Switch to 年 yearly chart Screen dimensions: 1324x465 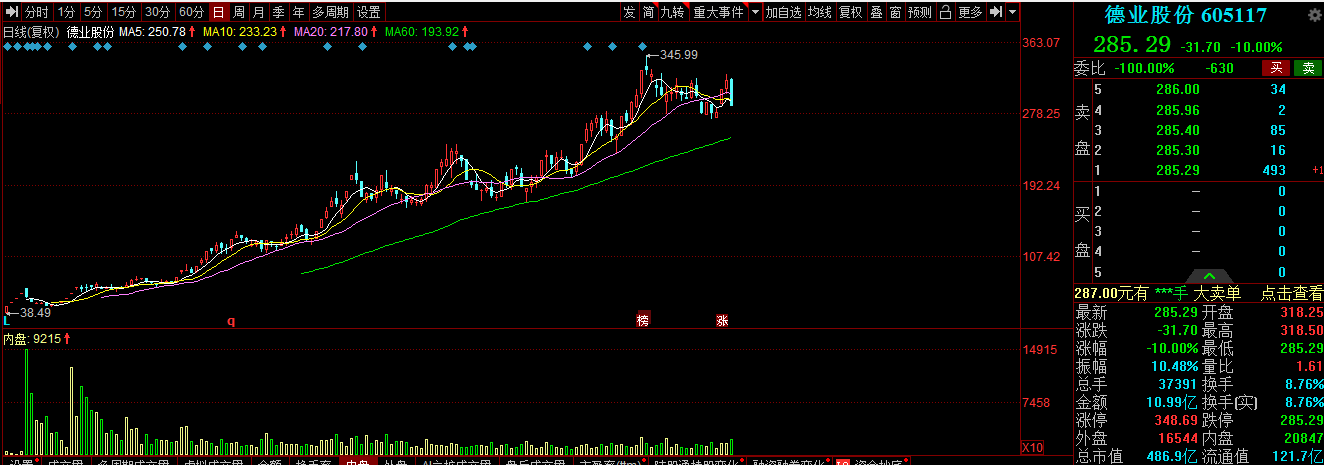pos(298,12)
